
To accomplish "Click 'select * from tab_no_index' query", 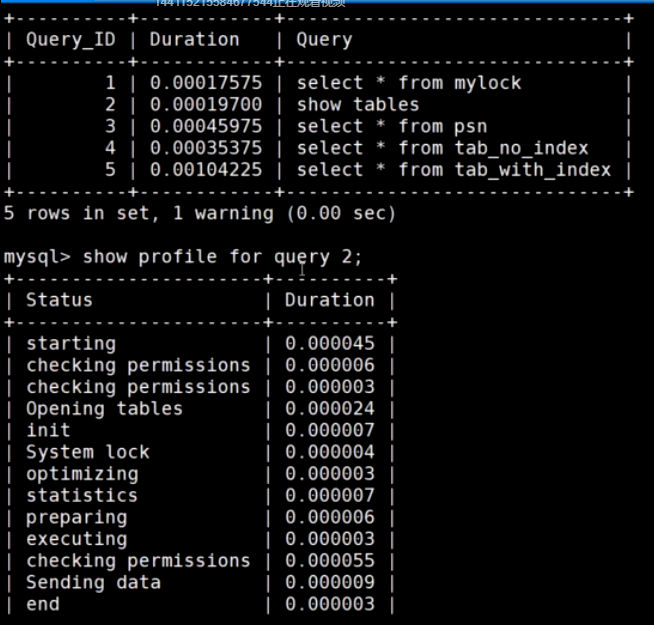I will (442, 149).
